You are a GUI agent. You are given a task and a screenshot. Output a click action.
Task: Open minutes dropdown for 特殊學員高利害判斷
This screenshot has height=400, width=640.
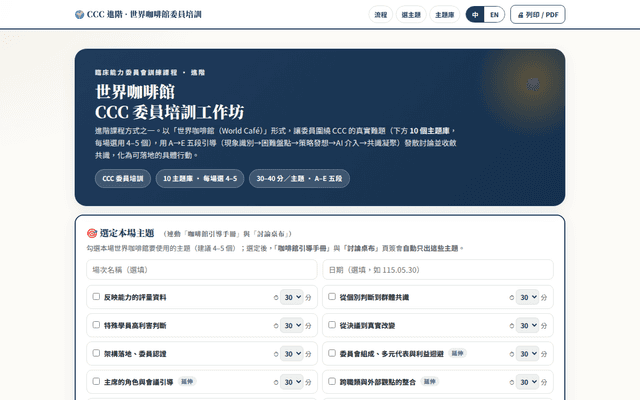[292, 325]
